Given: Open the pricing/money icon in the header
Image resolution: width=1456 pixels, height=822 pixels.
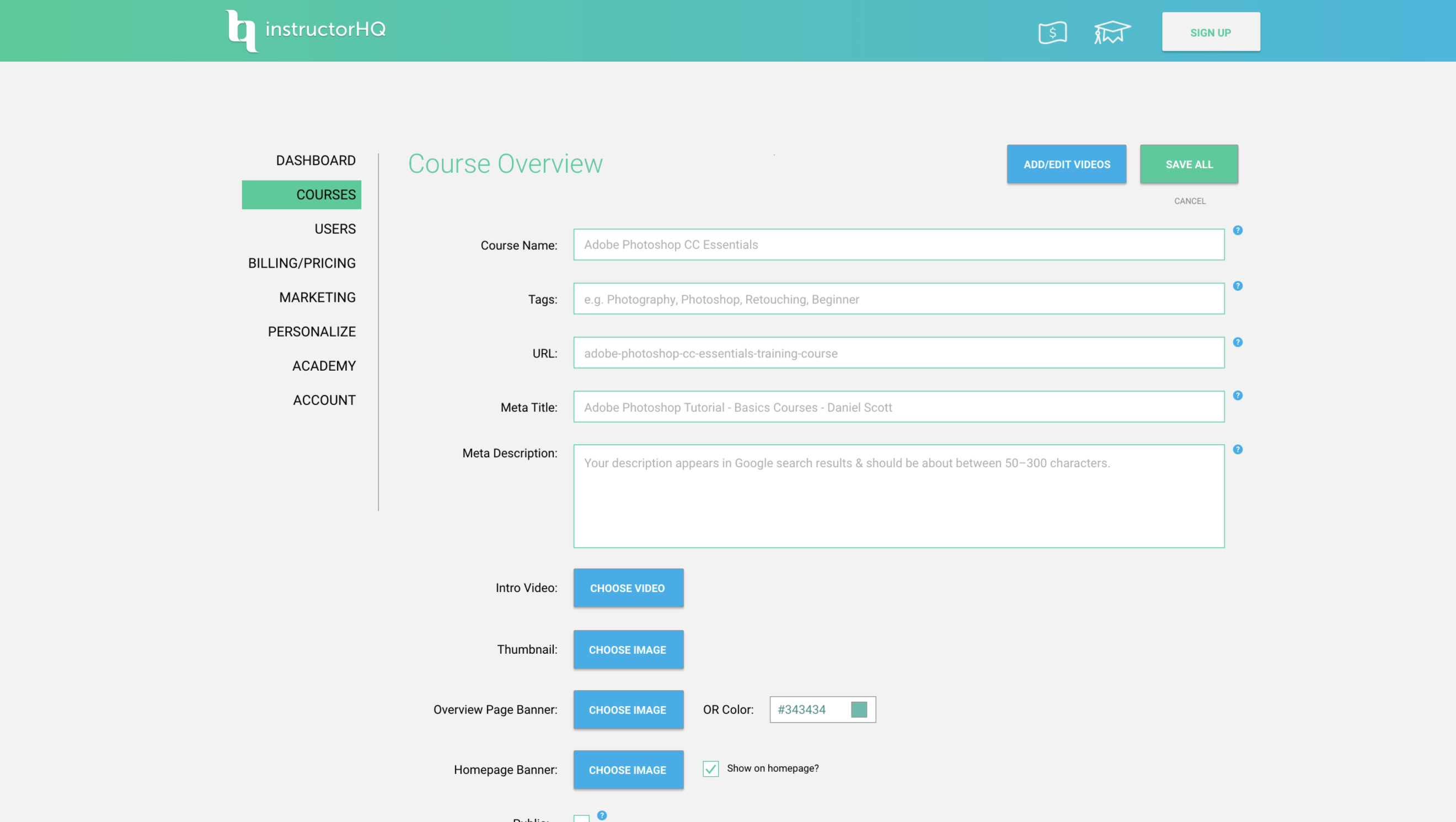Looking at the screenshot, I should 1052,31.
